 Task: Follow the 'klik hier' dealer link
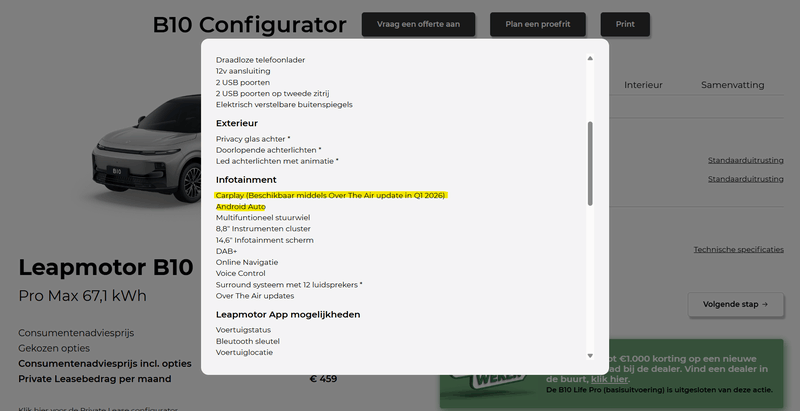609,379
